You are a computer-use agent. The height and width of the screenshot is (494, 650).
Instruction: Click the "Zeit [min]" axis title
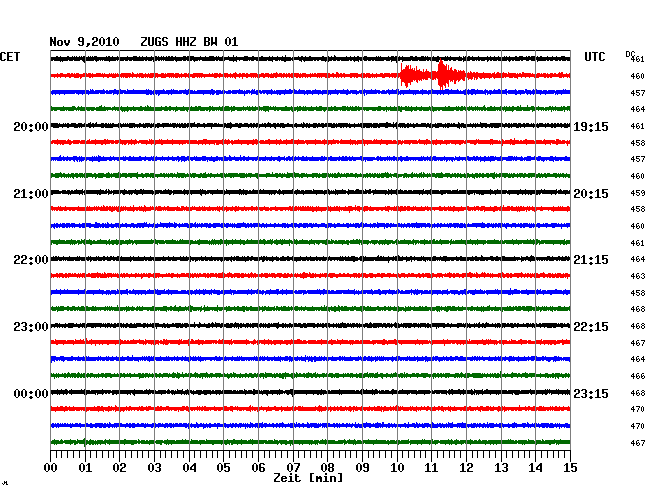(308, 478)
